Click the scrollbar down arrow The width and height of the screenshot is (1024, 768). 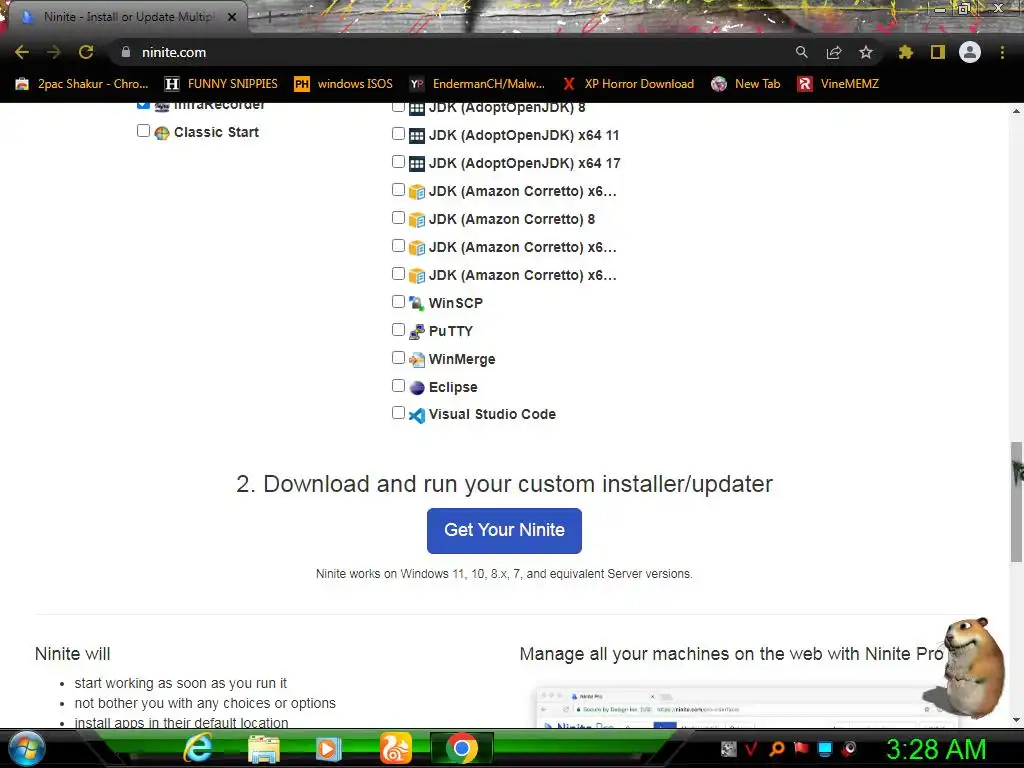coord(1016,720)
